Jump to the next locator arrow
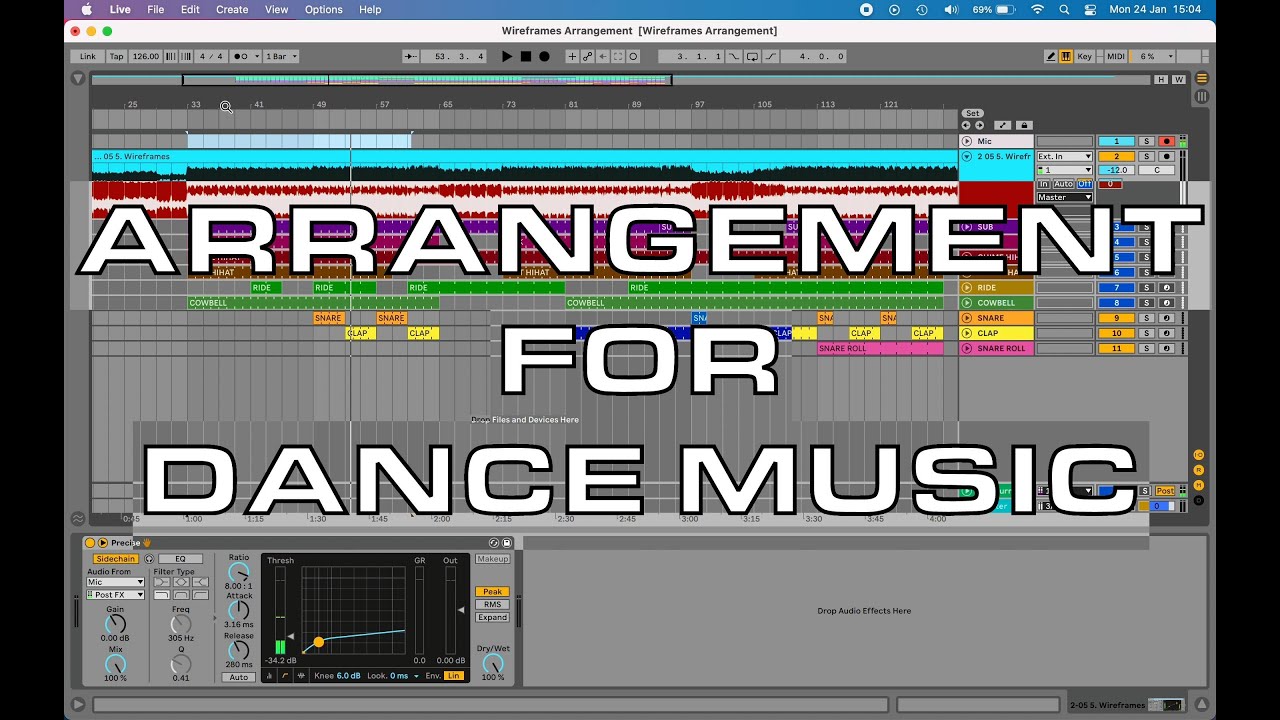This screenshot has width=1280, height=720. click(x=978, y=125)
